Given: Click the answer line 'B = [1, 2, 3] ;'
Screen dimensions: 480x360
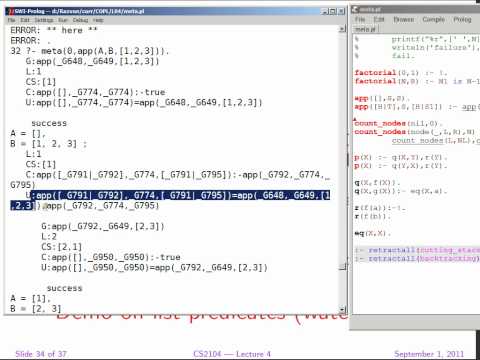Looking at the screenshot, I should (49, 144).
